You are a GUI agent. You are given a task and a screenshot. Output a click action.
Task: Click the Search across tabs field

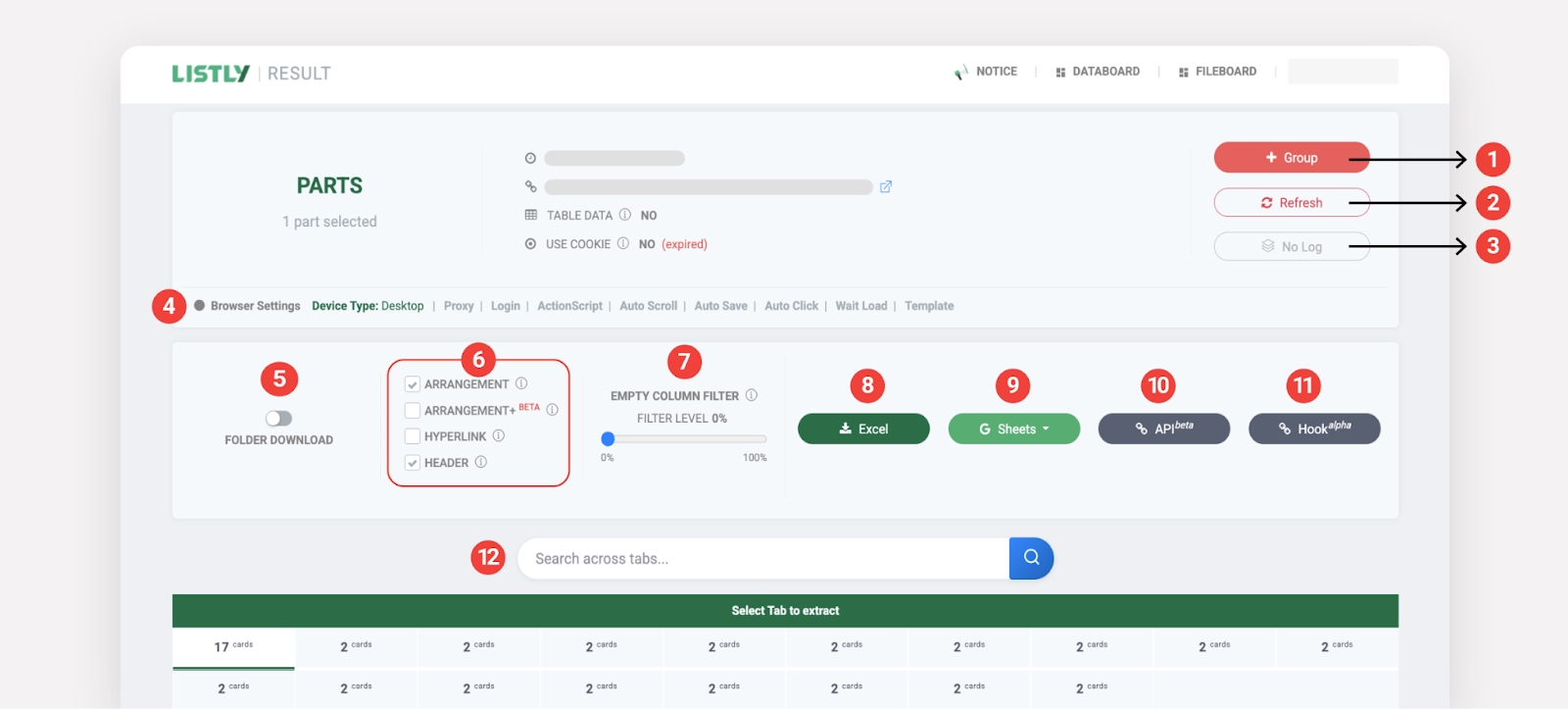click(x=762, y=558)
